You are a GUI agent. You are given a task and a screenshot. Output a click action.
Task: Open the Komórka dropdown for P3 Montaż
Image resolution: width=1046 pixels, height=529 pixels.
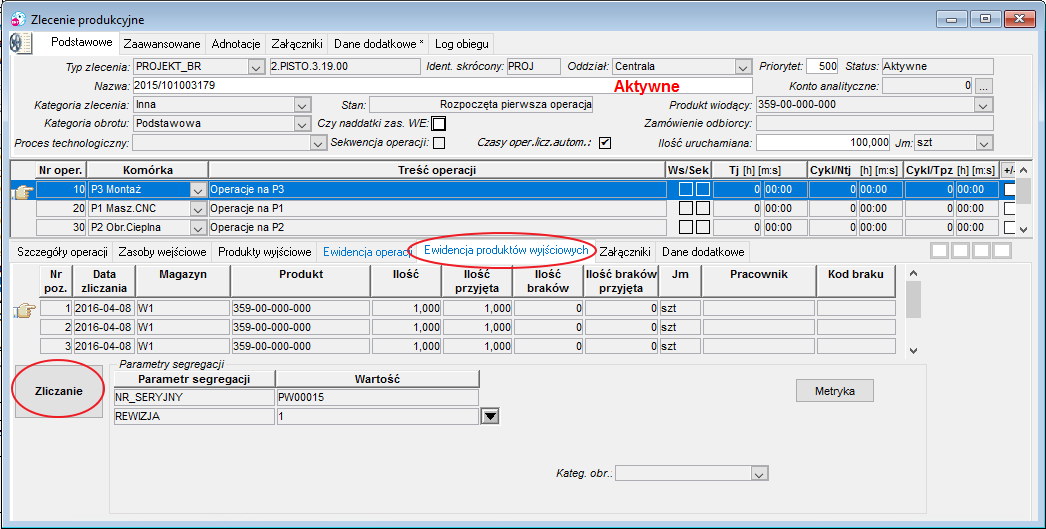point(199,189)
